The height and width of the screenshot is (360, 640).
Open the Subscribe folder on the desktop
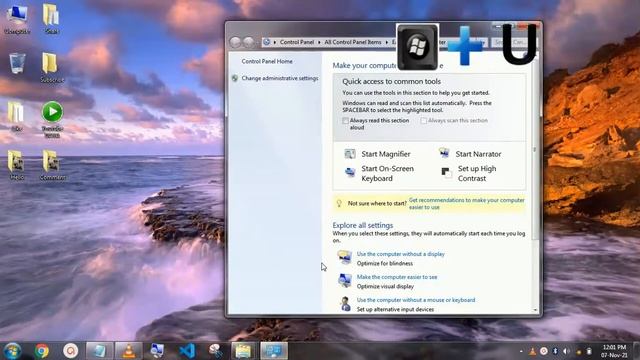coord(52,67)
